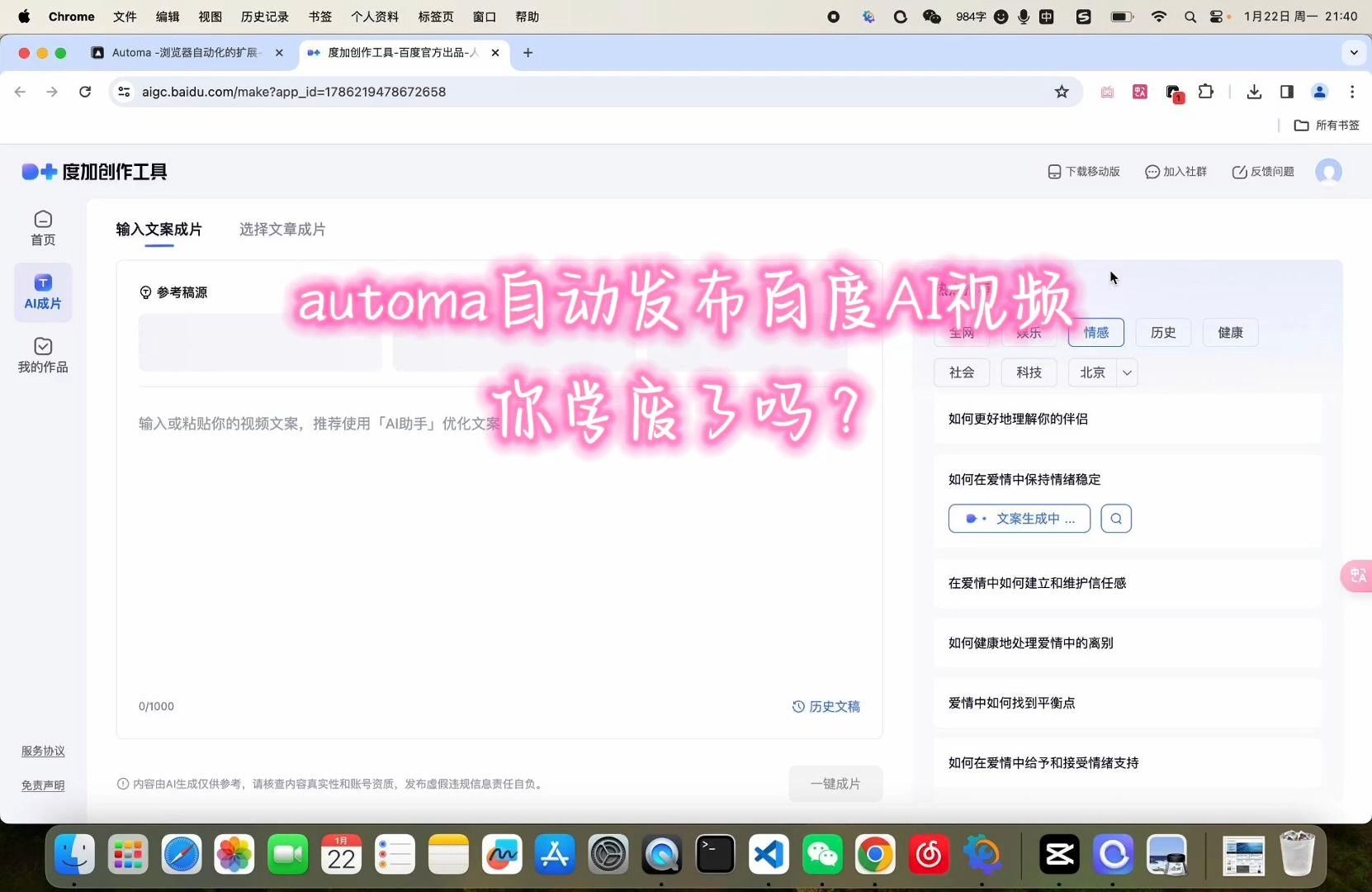This screenshot has width=1372, height=892.
Task: Select the AI成片 sidebar icon
Action: tap(43, 292)
